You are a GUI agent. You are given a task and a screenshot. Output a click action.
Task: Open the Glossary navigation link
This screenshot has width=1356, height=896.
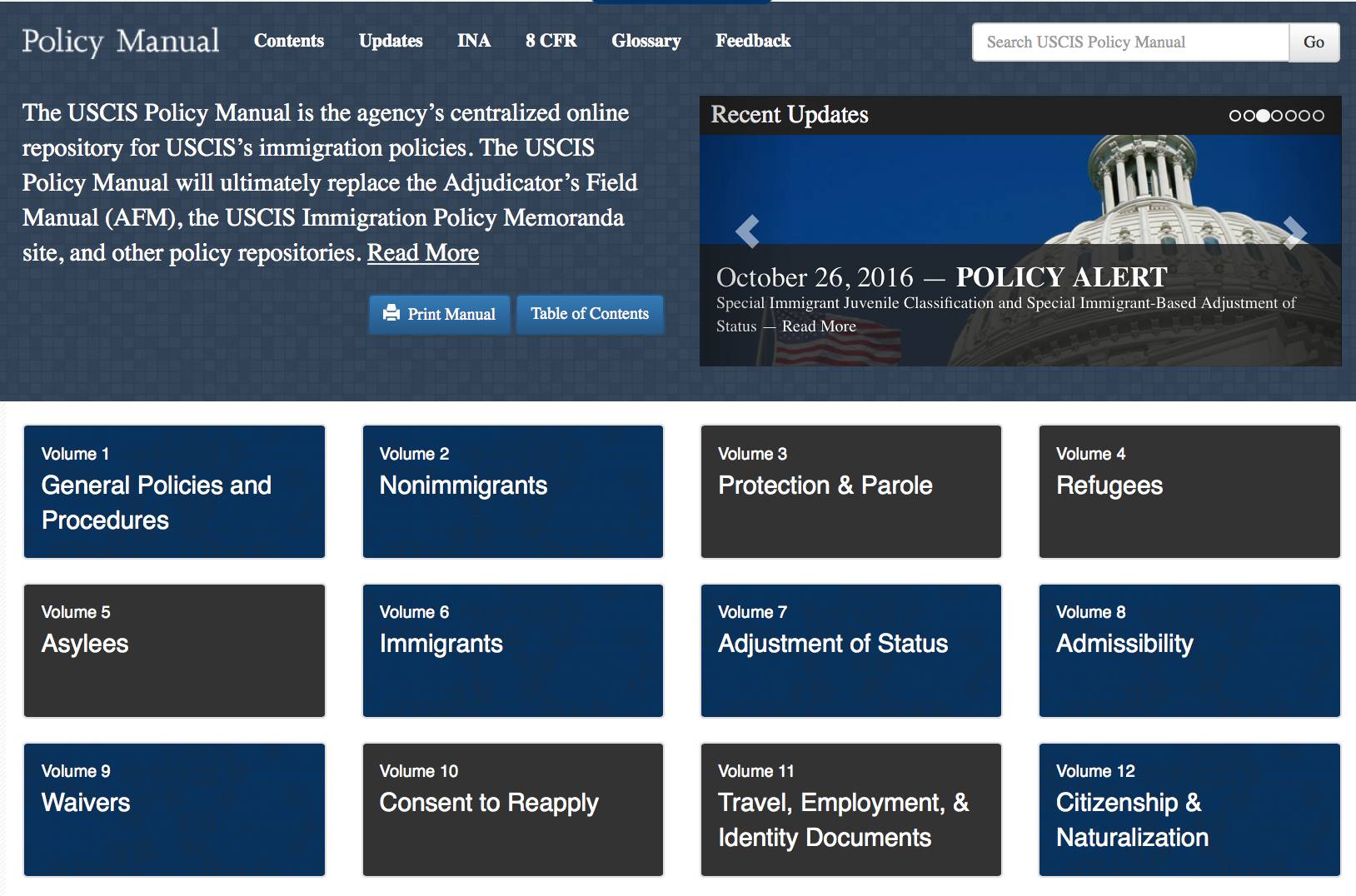click(646, 41)
